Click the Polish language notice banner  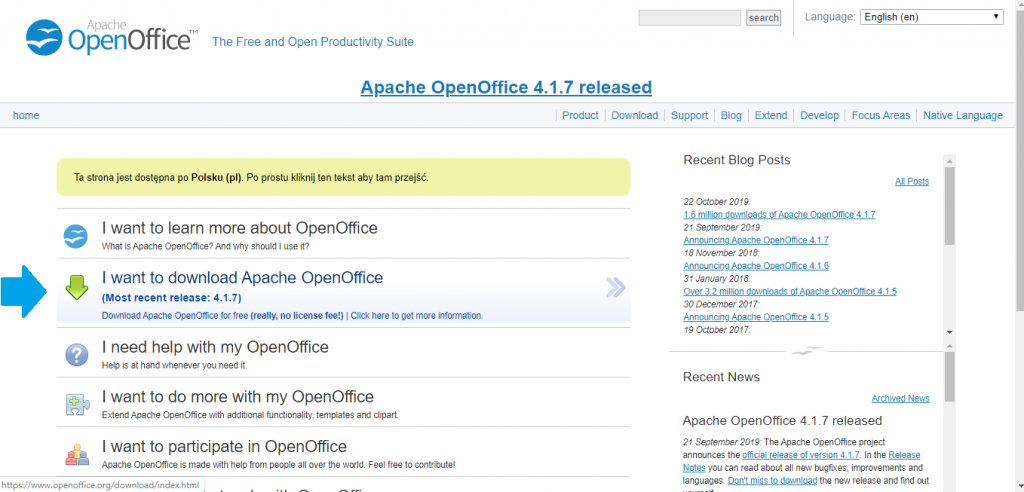coord(344,177)
